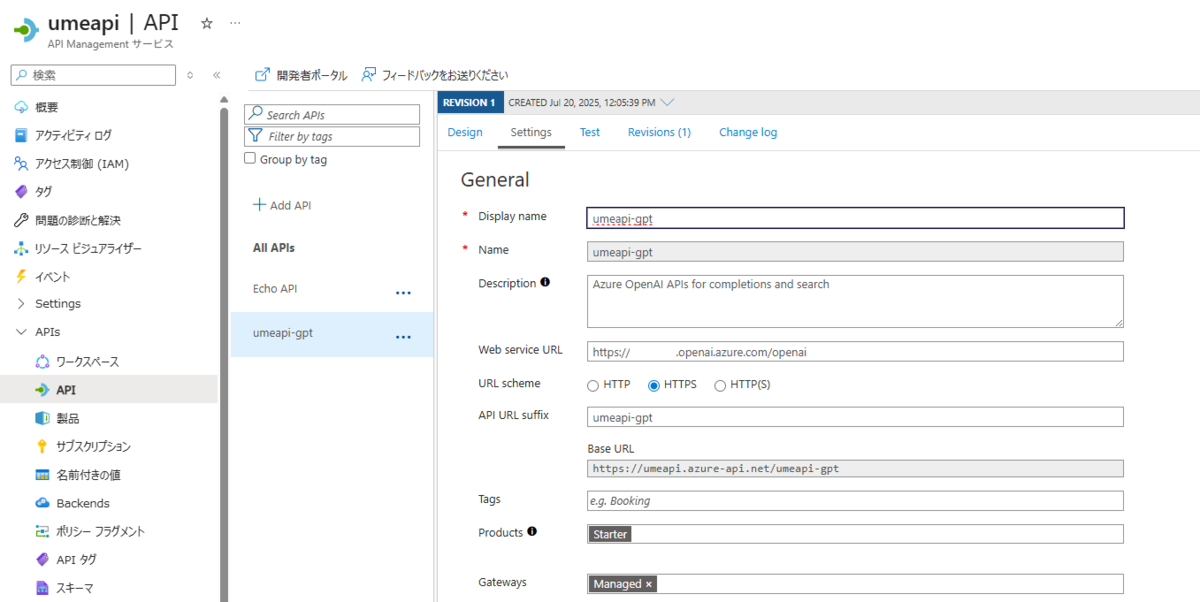
Task: Click the REVISION 1 badge
Action: [470, 102]
